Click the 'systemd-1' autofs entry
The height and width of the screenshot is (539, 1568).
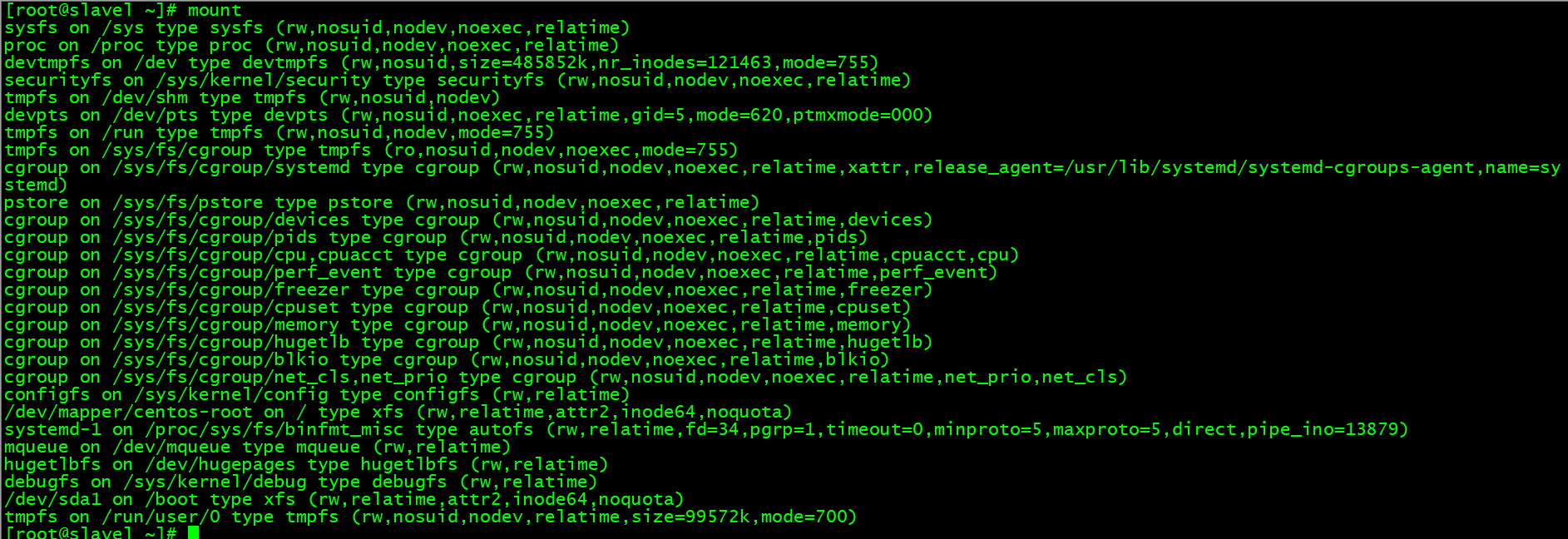[x=52, y=429]
